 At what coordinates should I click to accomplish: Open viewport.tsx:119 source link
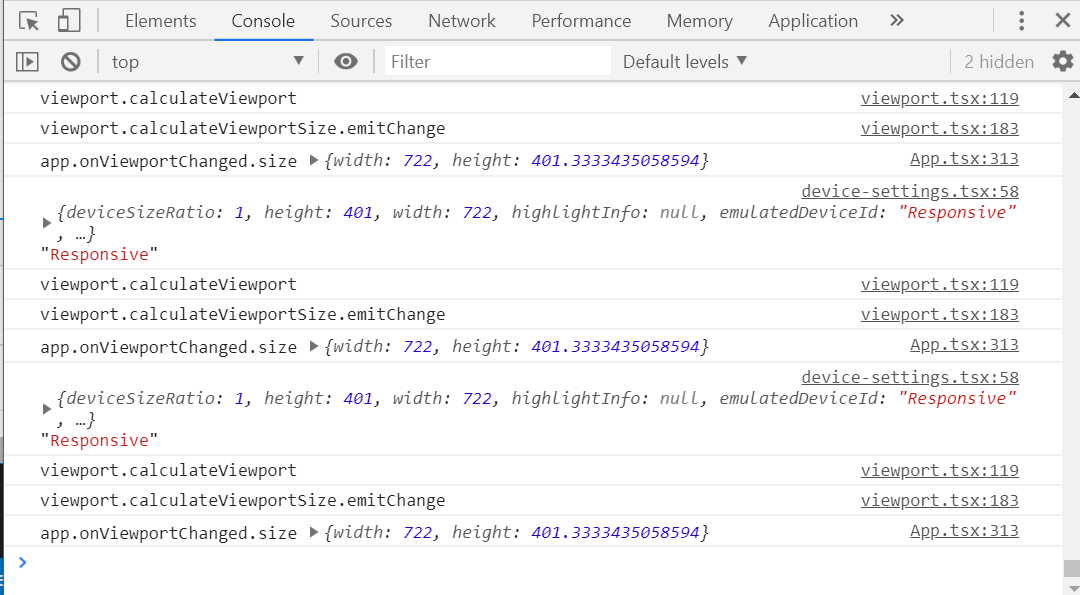pos(939,97)
